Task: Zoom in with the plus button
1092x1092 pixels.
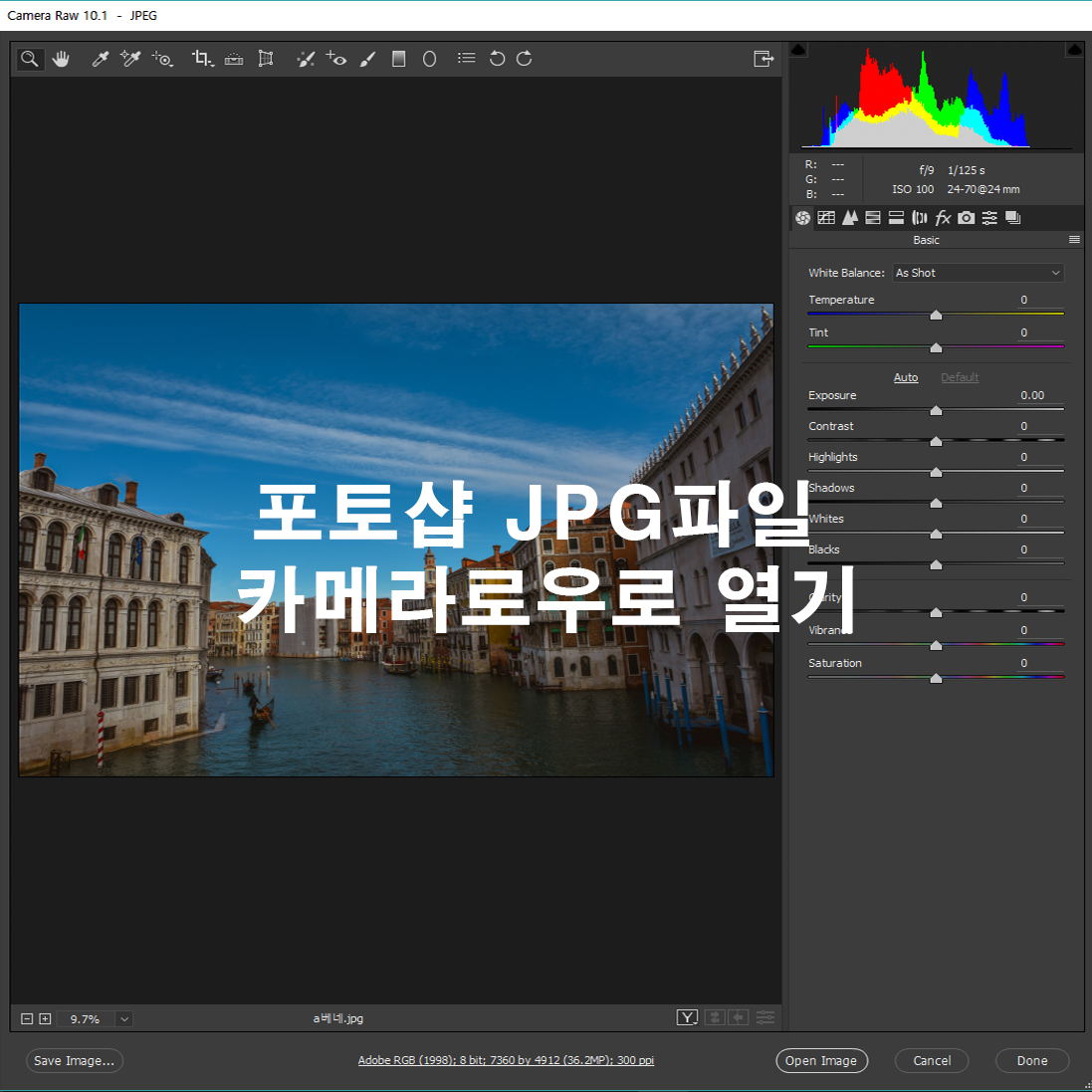Action: tap(45, 1019)
